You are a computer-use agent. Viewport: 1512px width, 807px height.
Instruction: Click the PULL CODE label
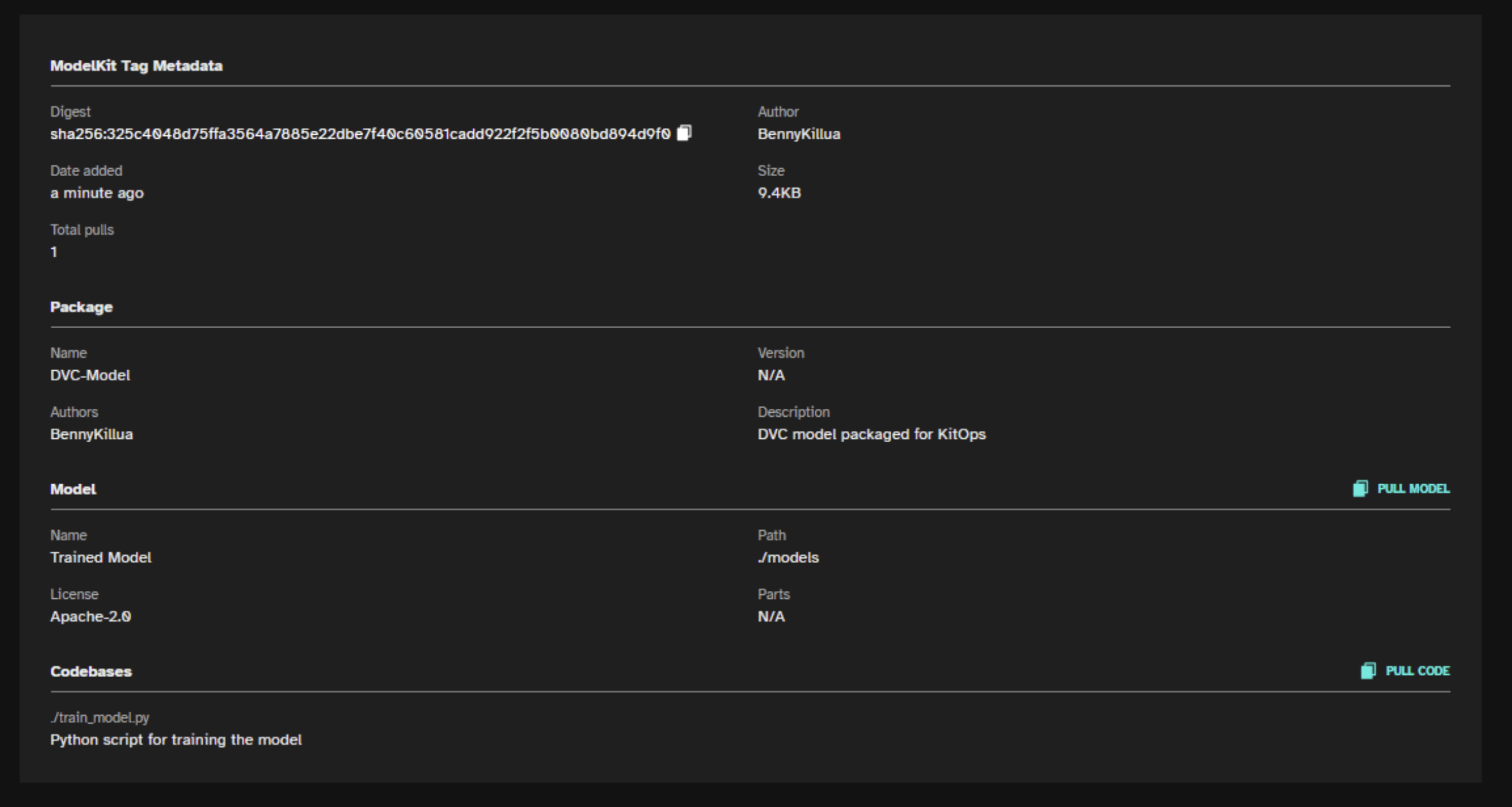click(x=1417, y=671)
